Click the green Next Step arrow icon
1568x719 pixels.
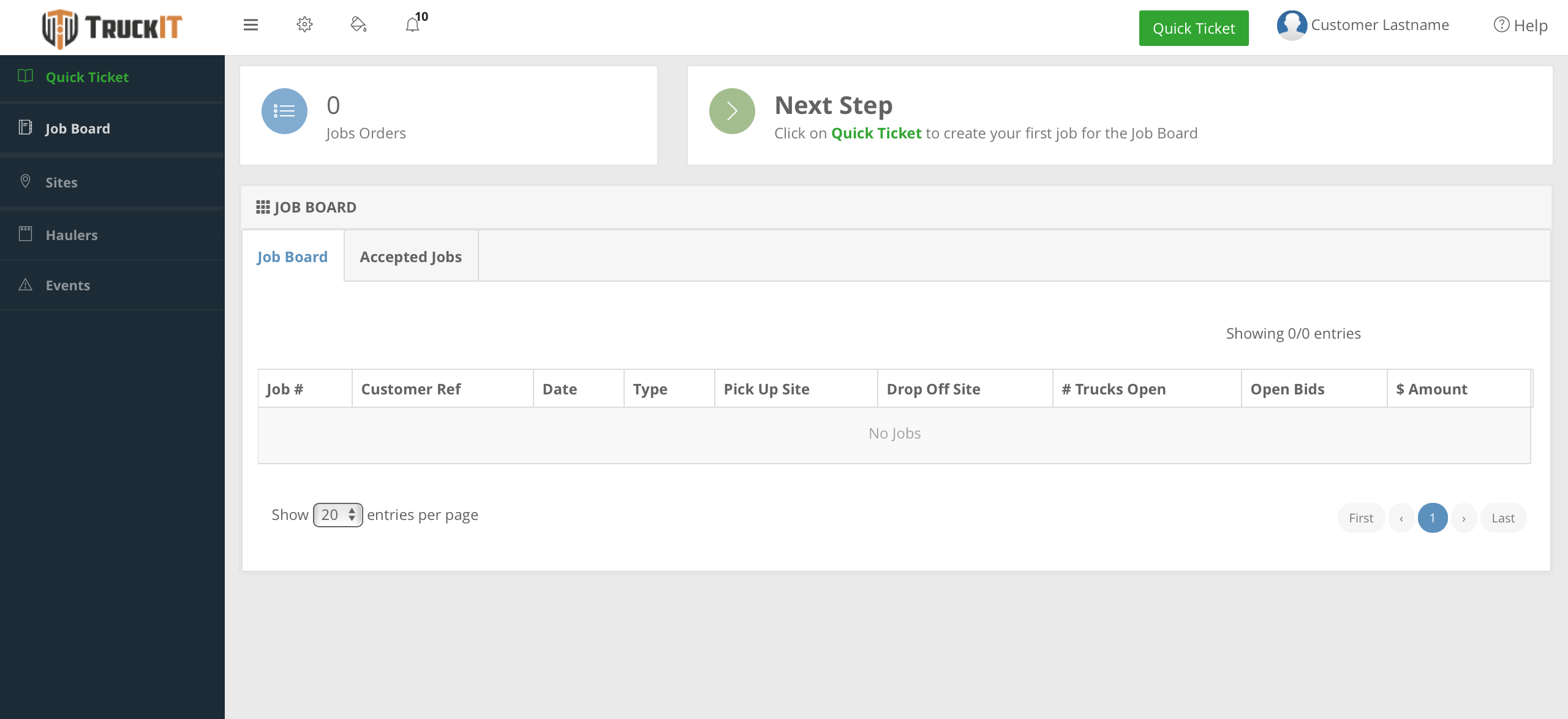[732, 111]
